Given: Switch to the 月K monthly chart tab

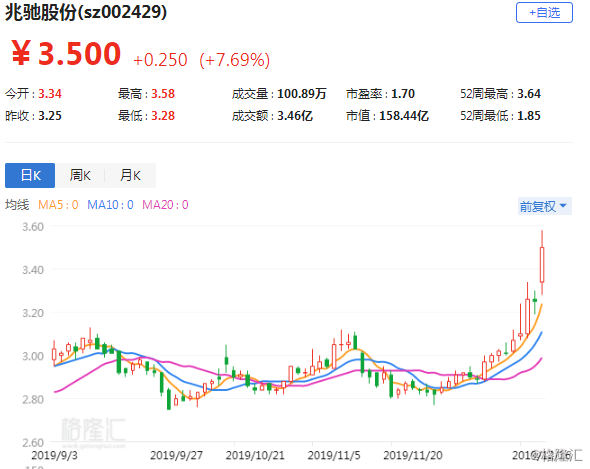Looking at the screenshot, I should [x=130, y=175].
